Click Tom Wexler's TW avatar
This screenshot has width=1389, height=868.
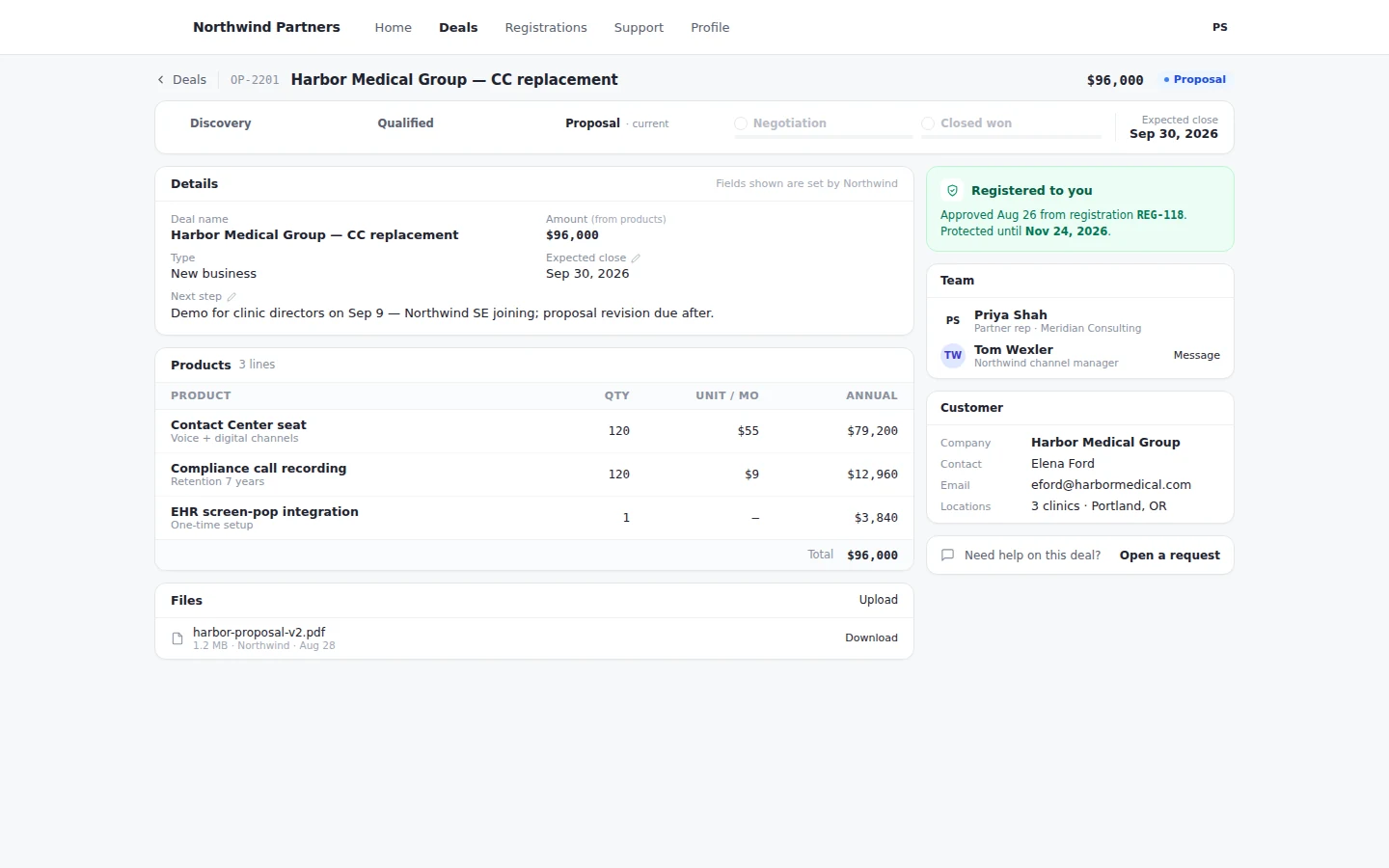[x=953, y=355]
